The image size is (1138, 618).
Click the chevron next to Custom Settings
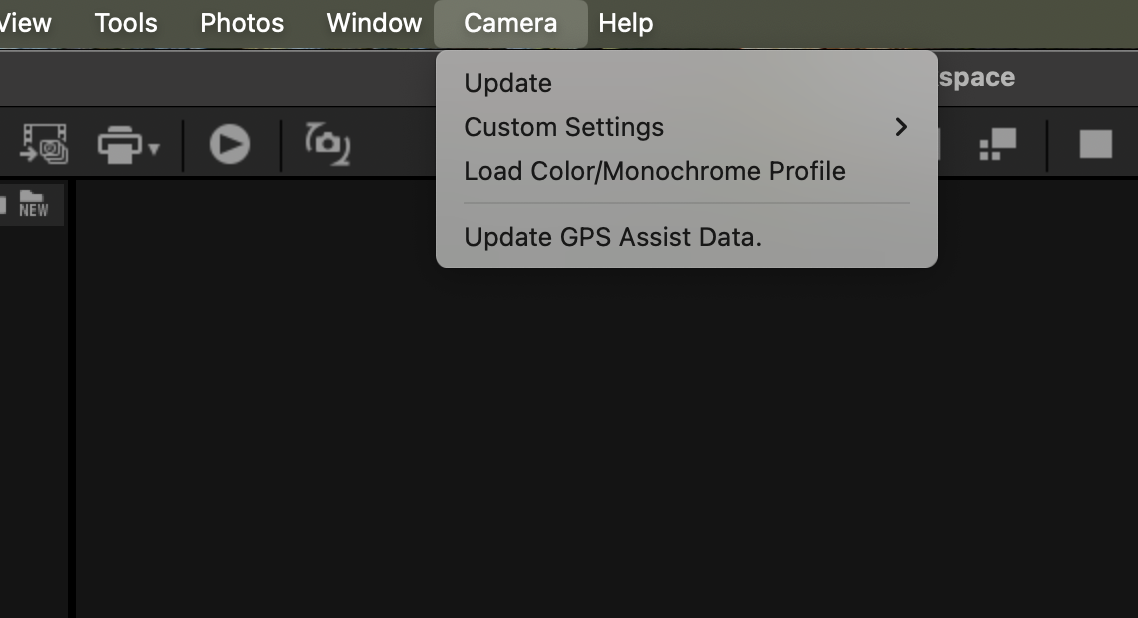pos(901,127)
